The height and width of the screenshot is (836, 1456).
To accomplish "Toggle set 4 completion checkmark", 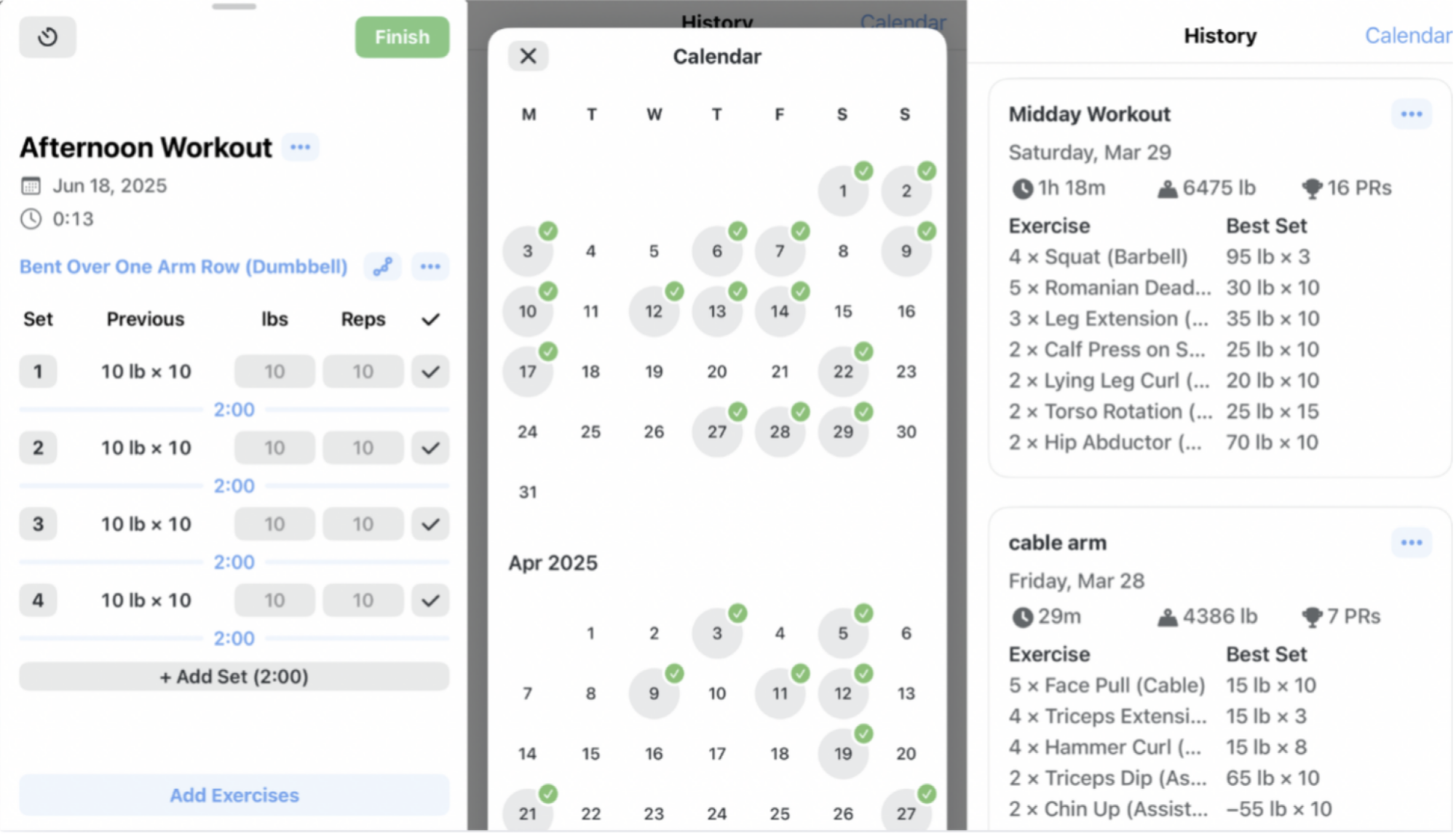I will [430, 601].
